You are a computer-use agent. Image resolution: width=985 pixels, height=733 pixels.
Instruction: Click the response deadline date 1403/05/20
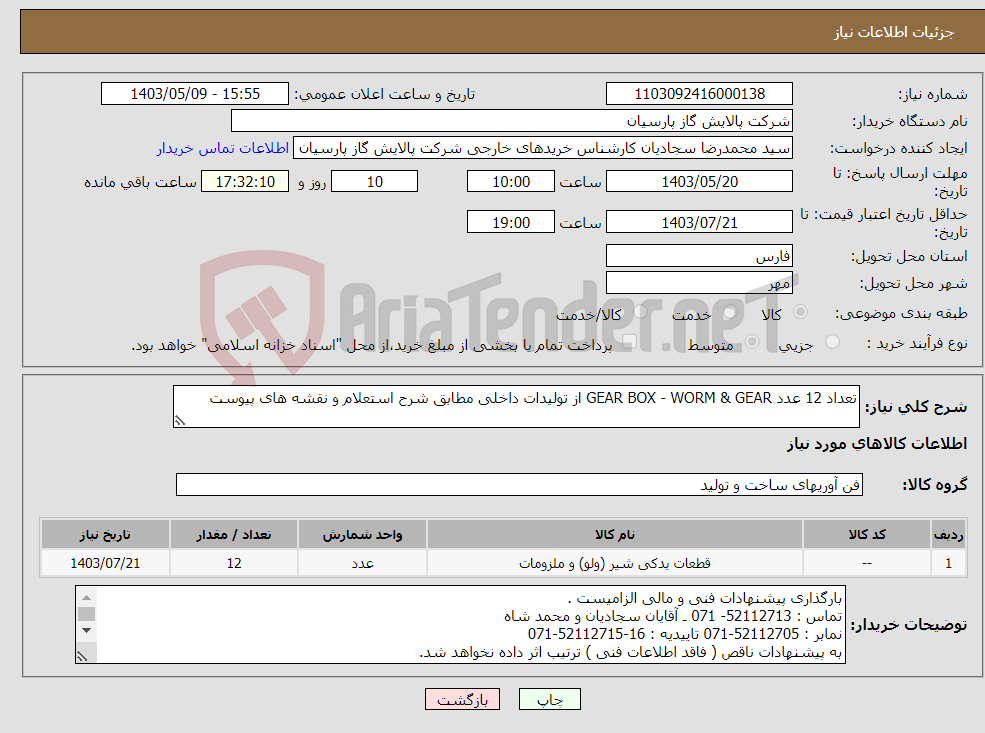click(x=699, y=182)
